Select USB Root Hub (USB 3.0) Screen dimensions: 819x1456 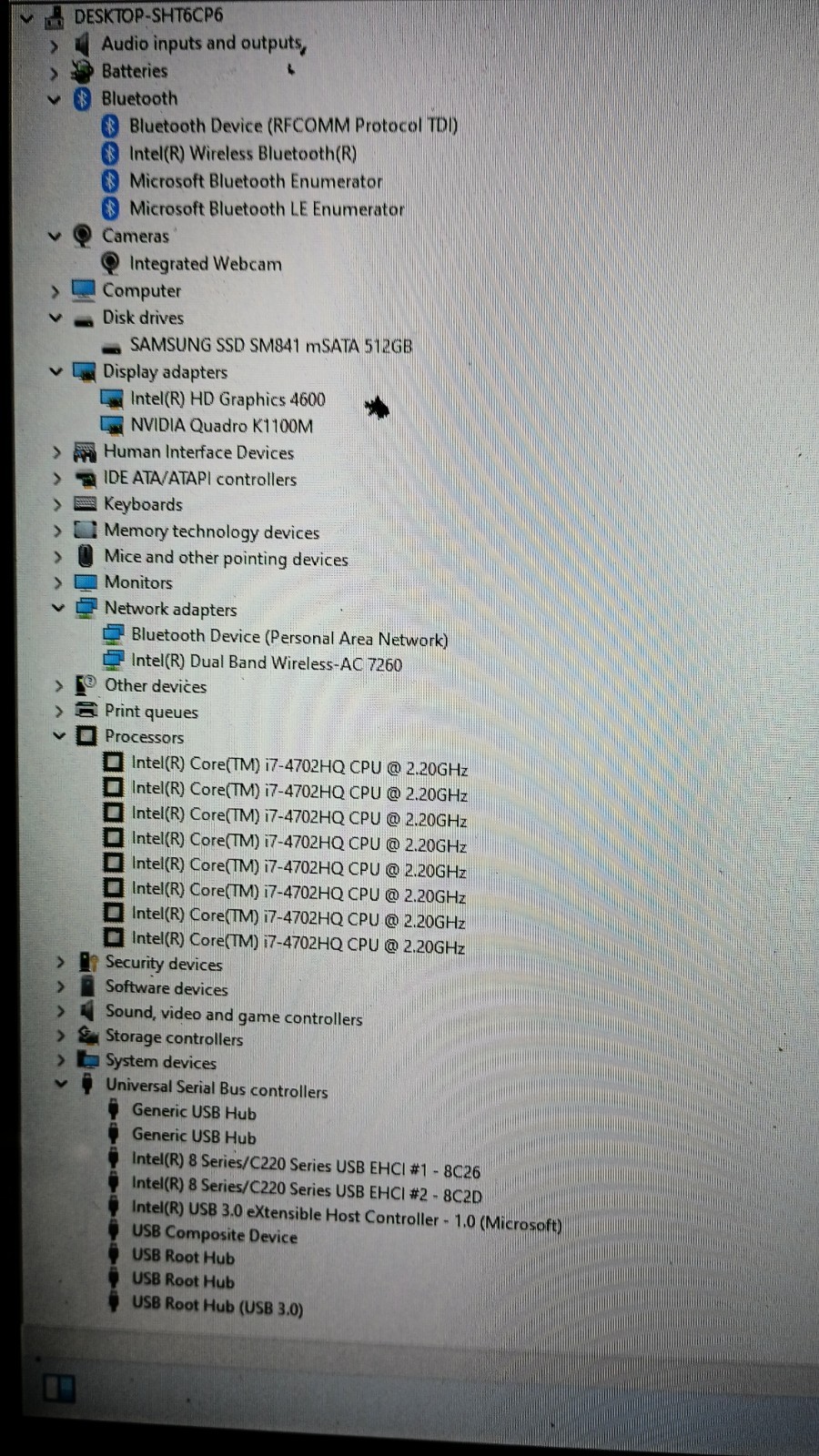point(217,1306)
